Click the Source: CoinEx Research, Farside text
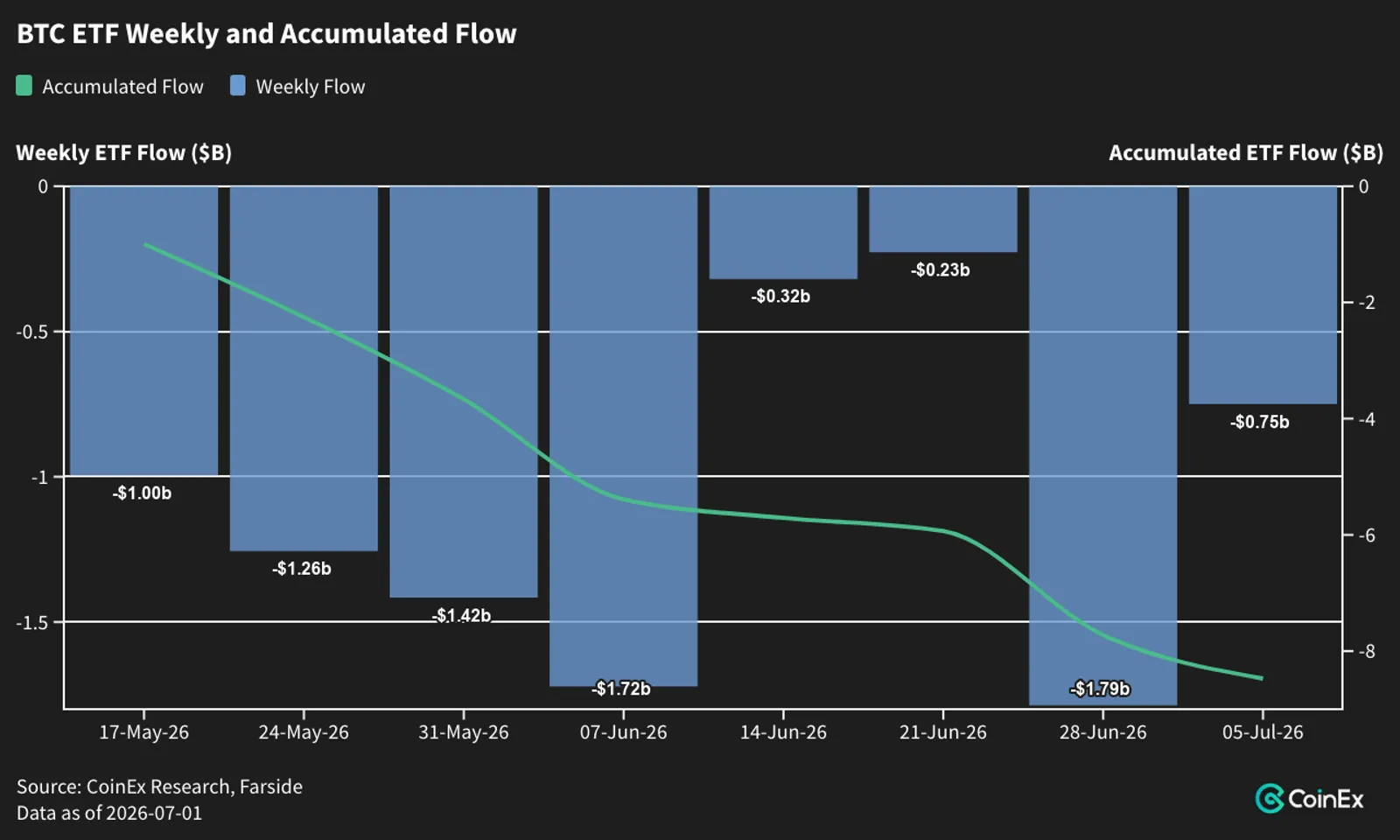 [159, 787]
